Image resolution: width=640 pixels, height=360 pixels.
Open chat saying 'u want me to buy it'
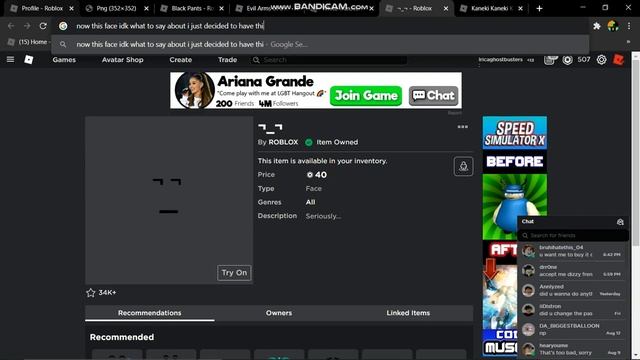pyautogui.click(x=573, y=251)
